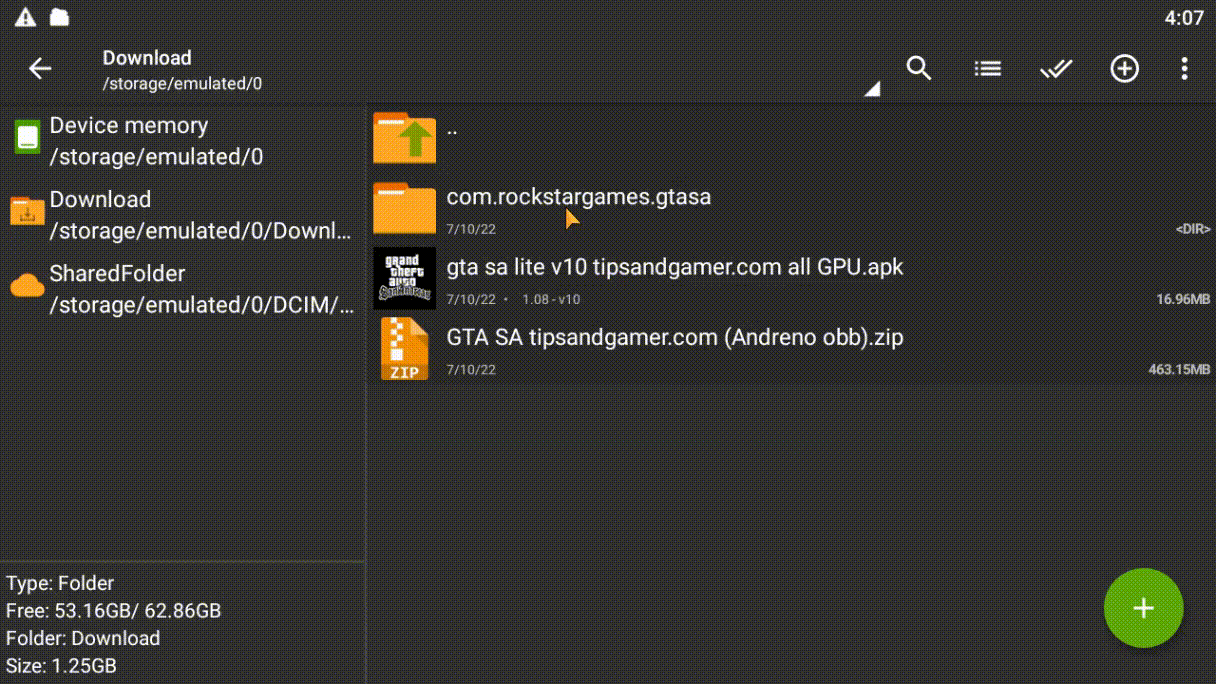Tap the green floating plus button
Viewport: 1216px width, 684px height.
click(1144, 608)
